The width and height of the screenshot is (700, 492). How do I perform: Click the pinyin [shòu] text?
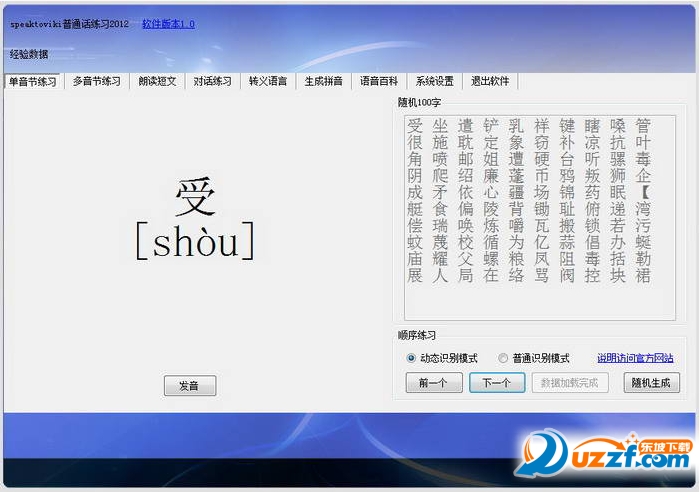pyautogui.click(x=195, y=242)
